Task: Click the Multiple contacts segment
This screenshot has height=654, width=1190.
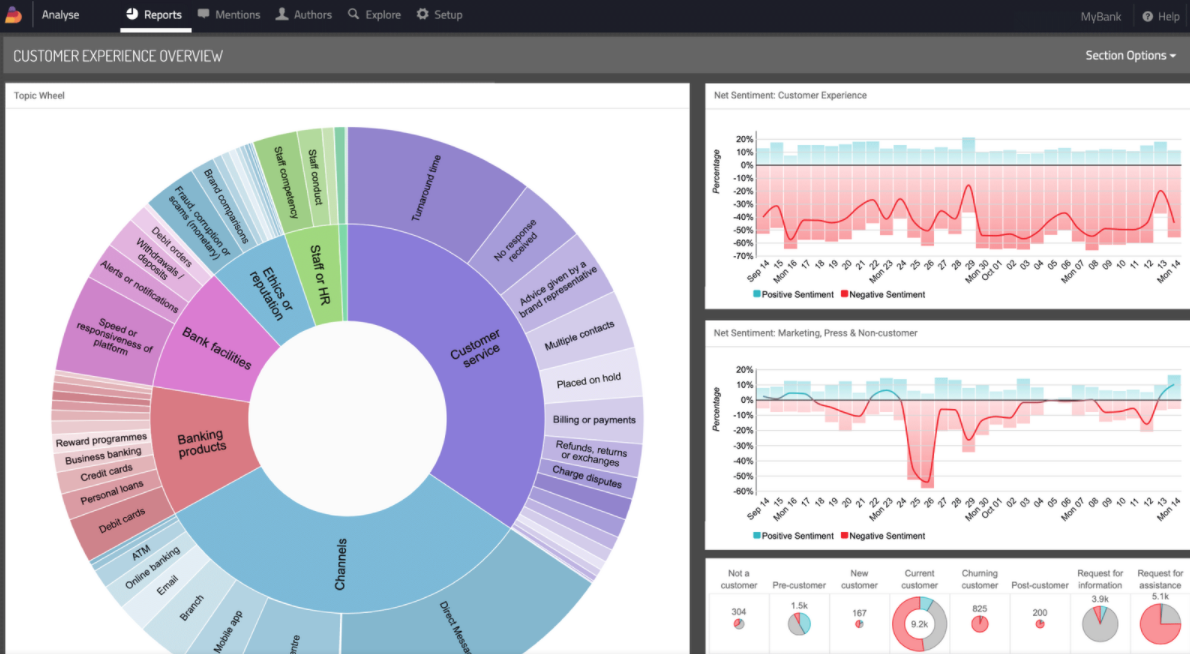Action: 579,335
